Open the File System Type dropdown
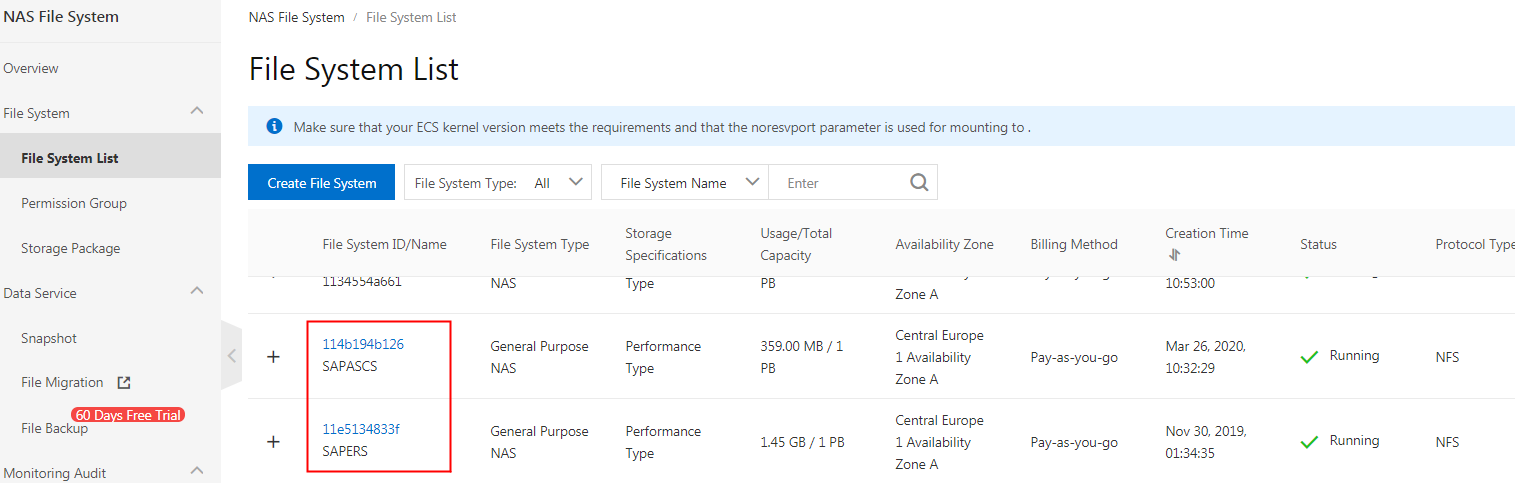 (498, 183)
